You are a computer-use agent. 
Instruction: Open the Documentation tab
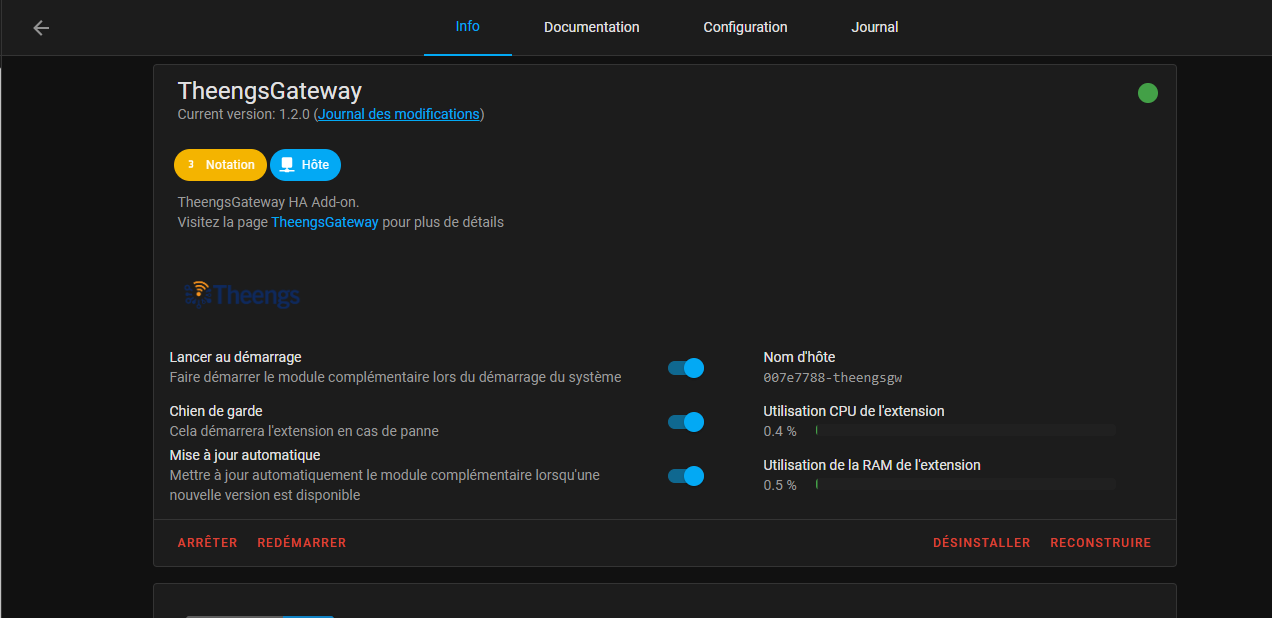591,27
